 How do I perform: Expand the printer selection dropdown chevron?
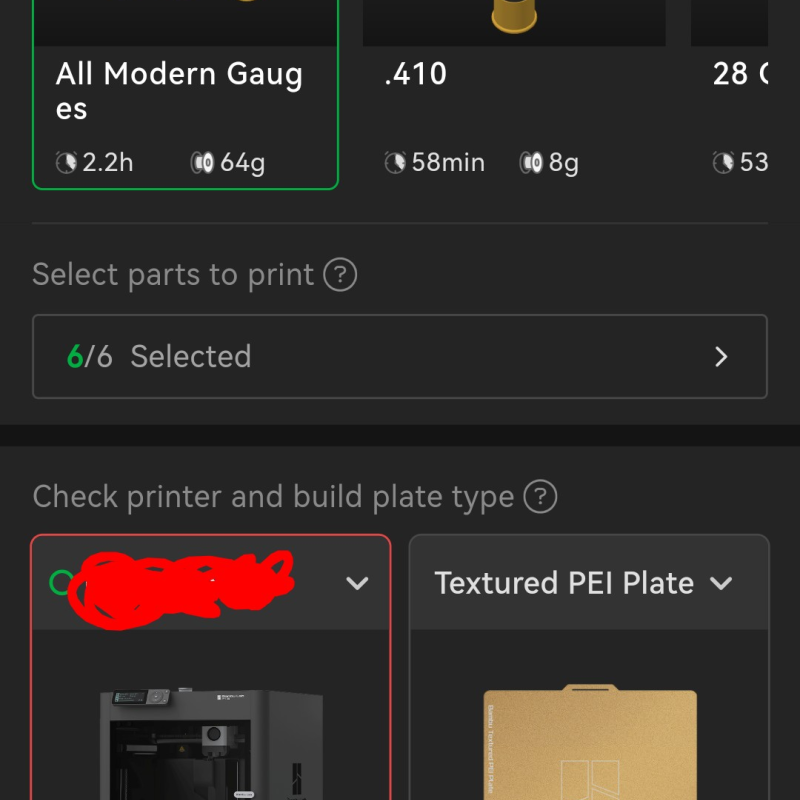pos(358,584)
